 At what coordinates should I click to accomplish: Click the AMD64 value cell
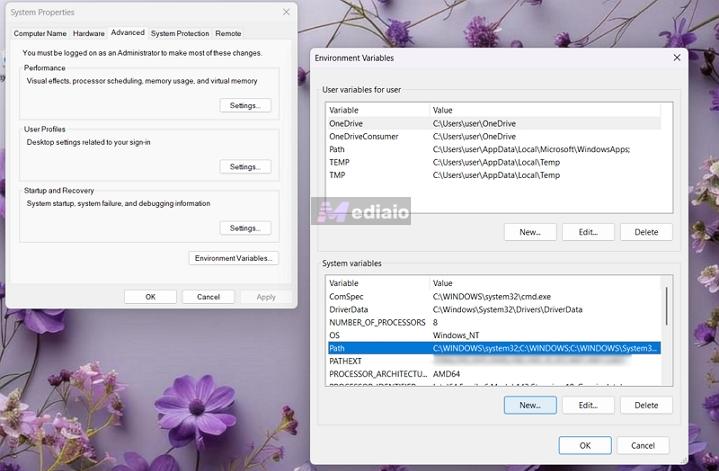pyautogui.click(x=446, y=374)
